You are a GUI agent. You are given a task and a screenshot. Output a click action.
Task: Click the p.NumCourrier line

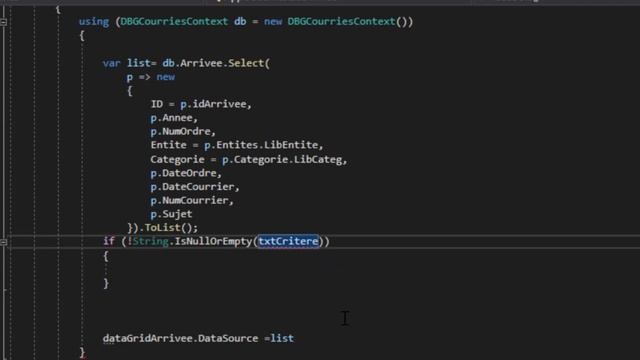pyautogui.click(x=192, y=200)
